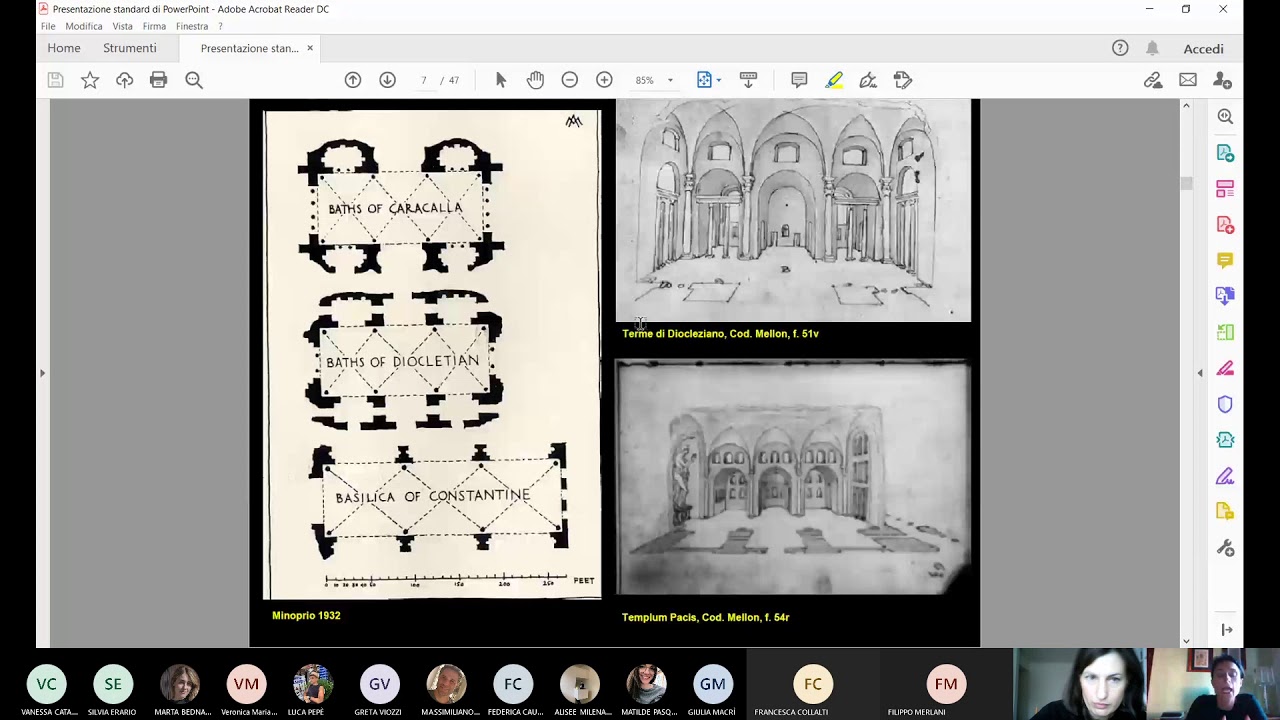Open the Firma menu
Screen dimensions: 1280x720
click(x=154, y=26)
